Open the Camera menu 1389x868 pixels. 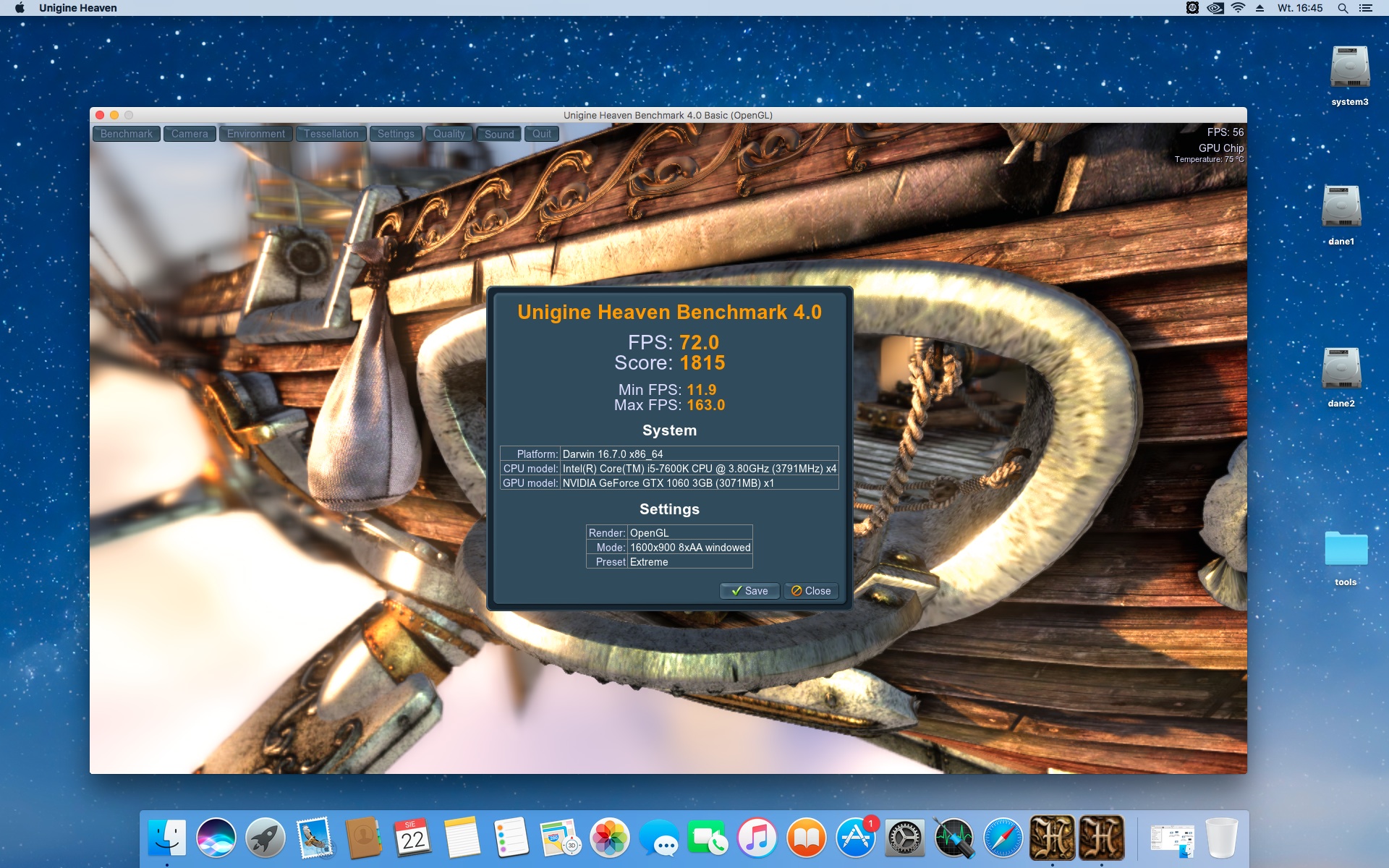190,134
